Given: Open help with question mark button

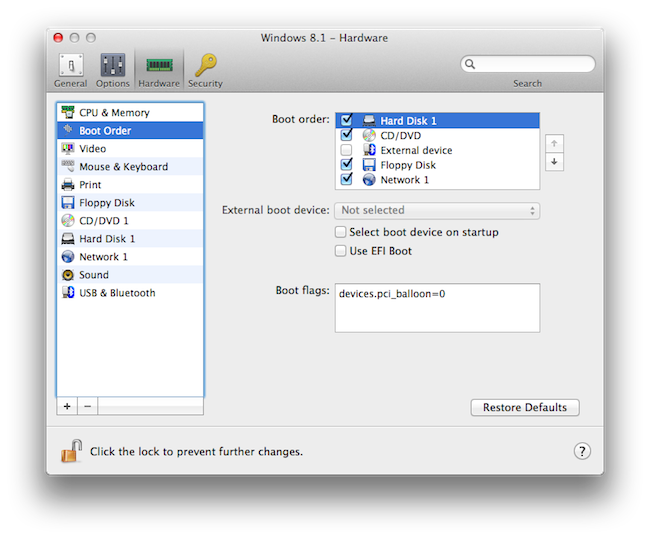Looking at the screenshot, I should (x=582, y=451).
